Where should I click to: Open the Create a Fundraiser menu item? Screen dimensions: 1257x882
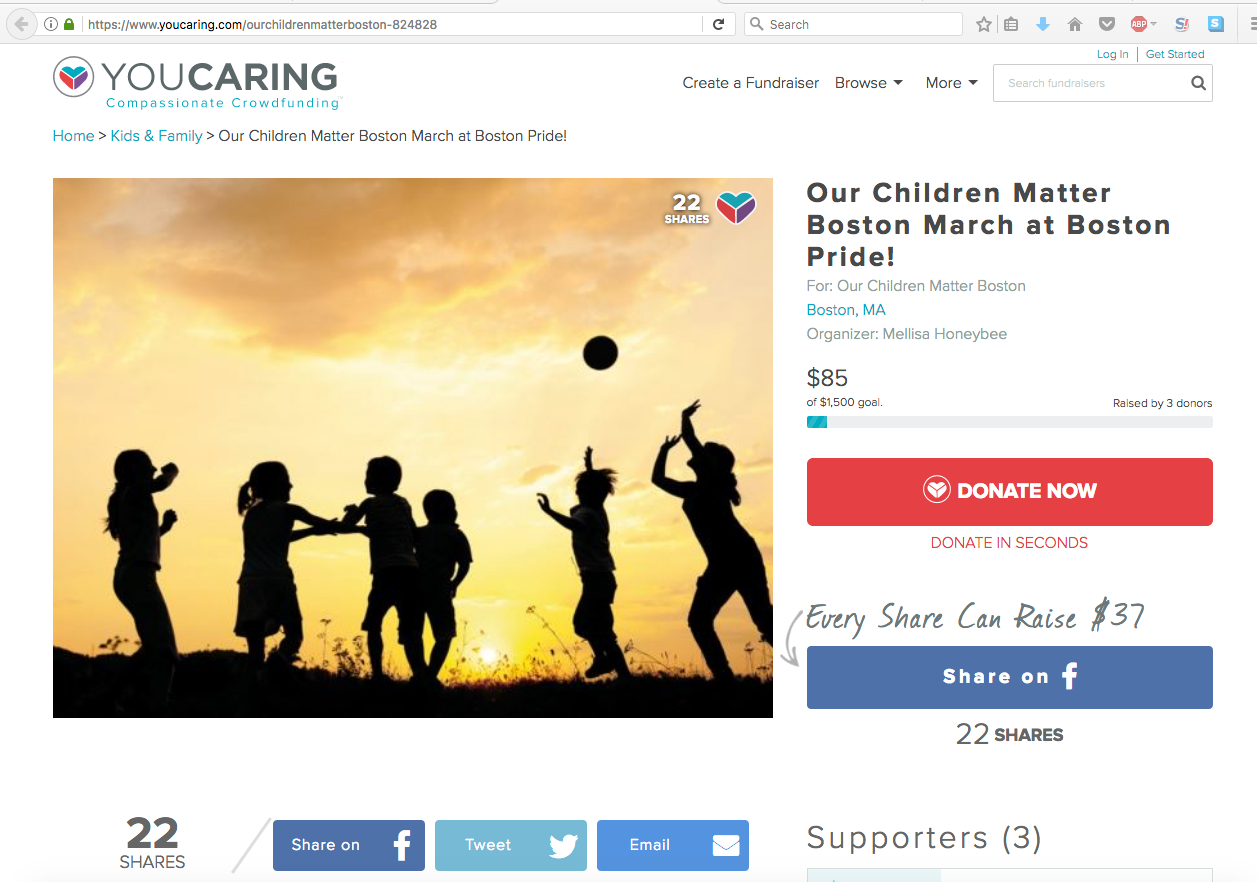[x=751, y=83]
